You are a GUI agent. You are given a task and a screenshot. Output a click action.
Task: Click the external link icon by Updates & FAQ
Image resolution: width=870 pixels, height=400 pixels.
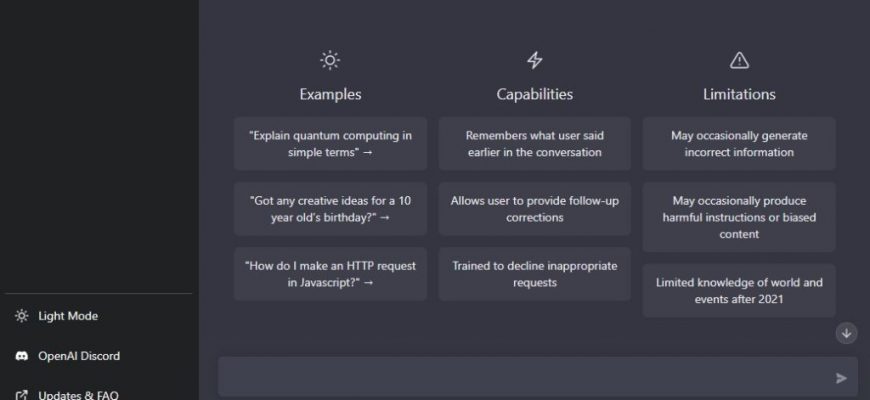point(22,395)
